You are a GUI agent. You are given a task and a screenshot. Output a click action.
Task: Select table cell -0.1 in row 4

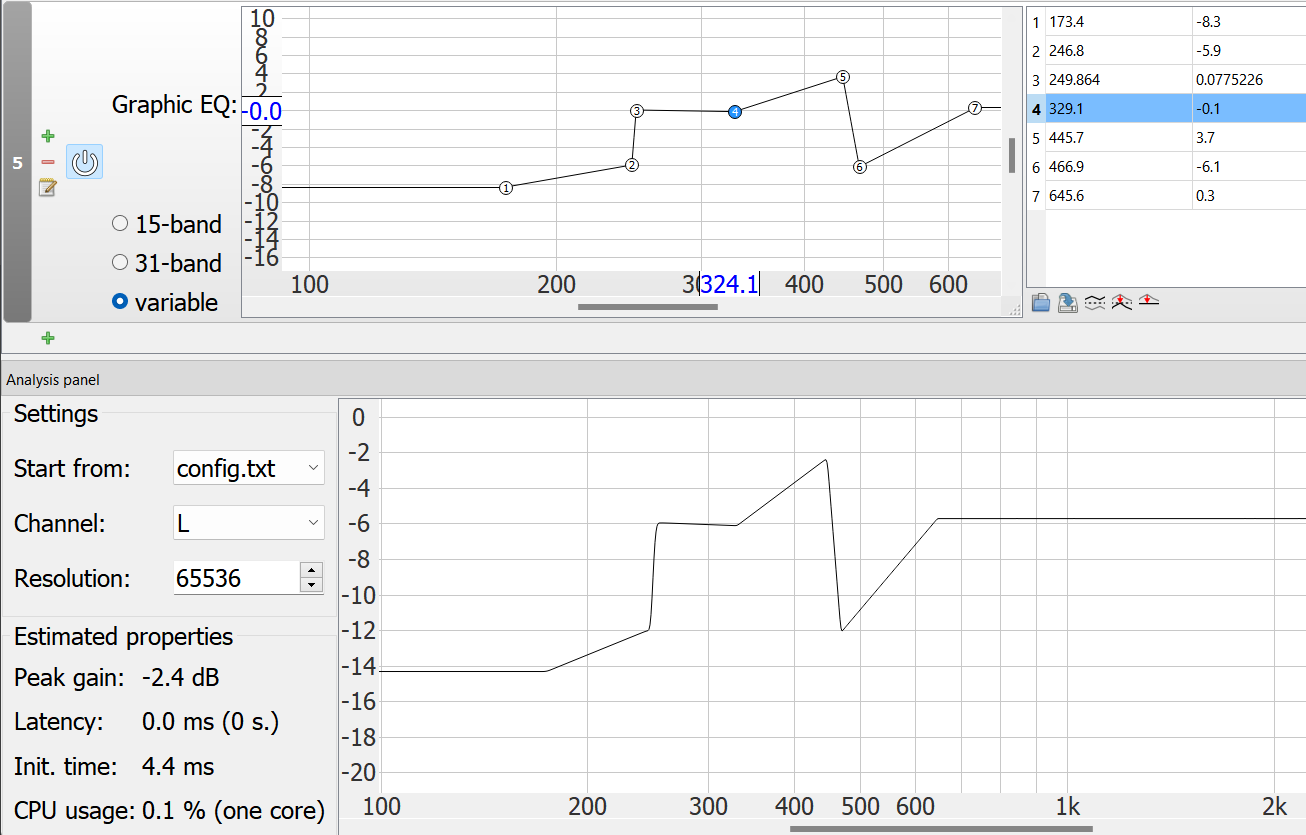pos(1249,108)
